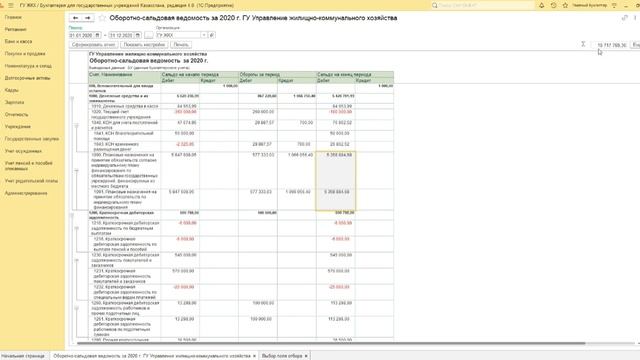Image resolution: width=640 pixels, height=360 pixels.
Task: Click the Печать button
Action: point(181,44)
